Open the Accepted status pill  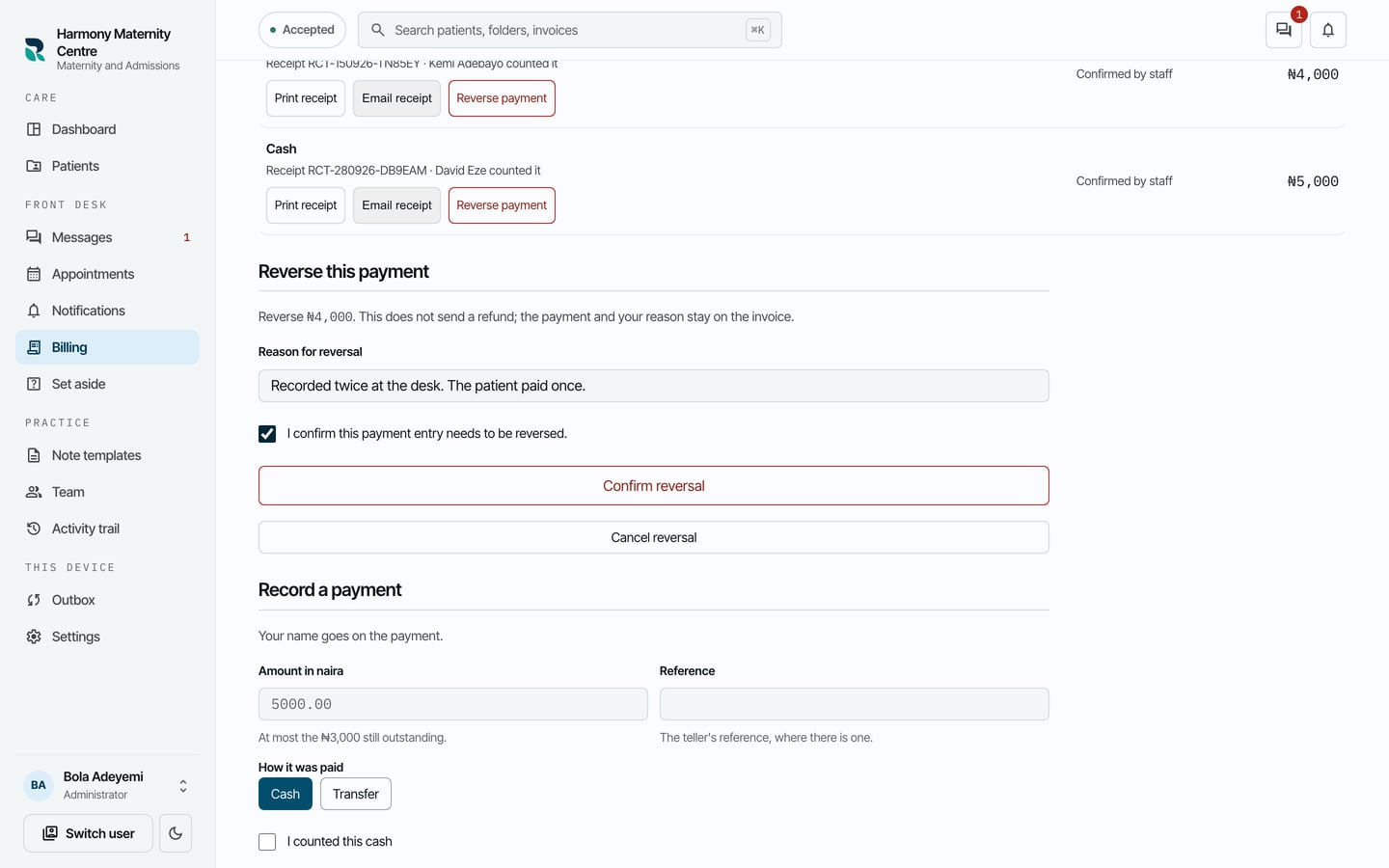302,30
